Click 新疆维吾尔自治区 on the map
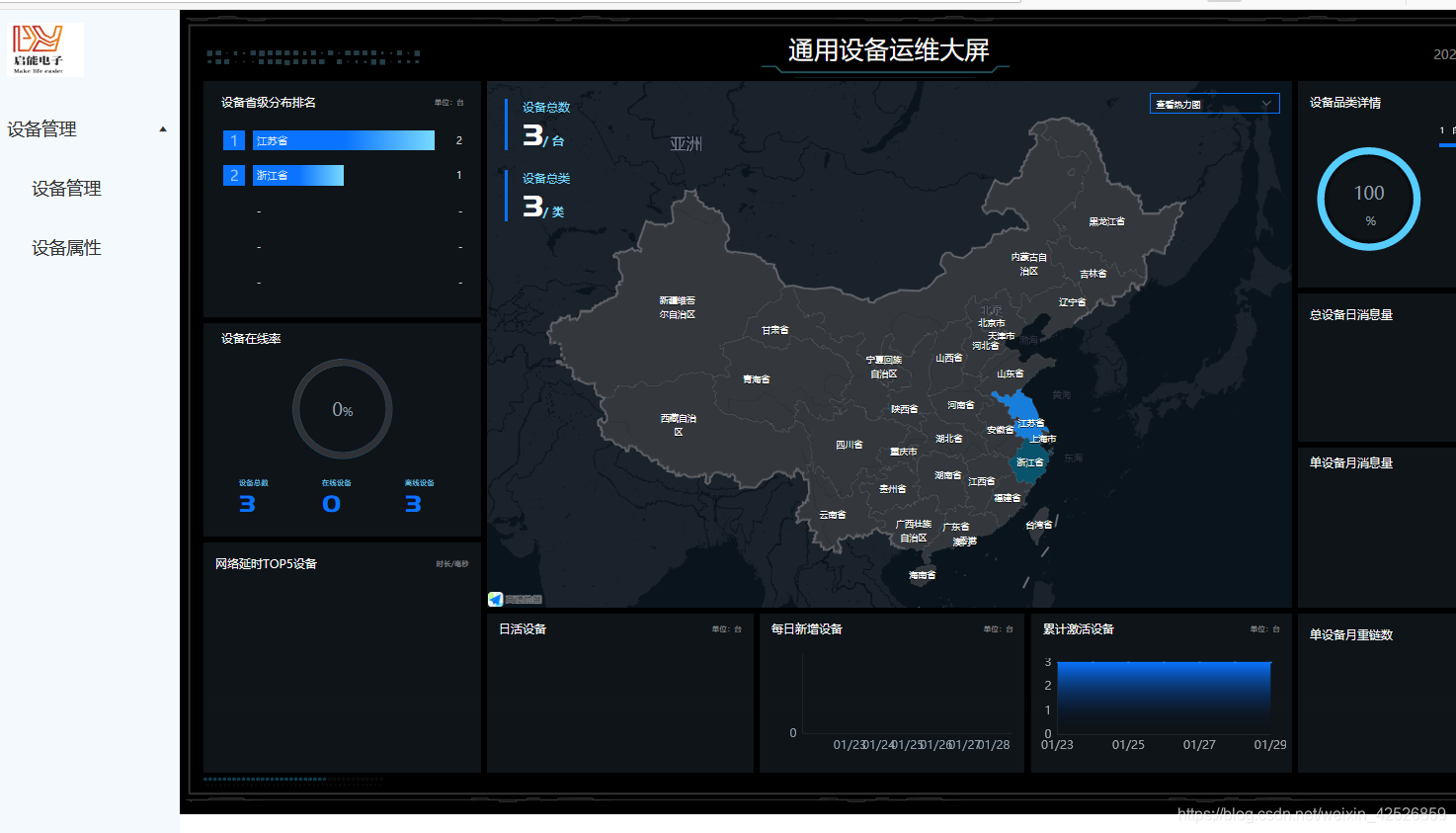The image size is (1456, 833). coord(678,307)
